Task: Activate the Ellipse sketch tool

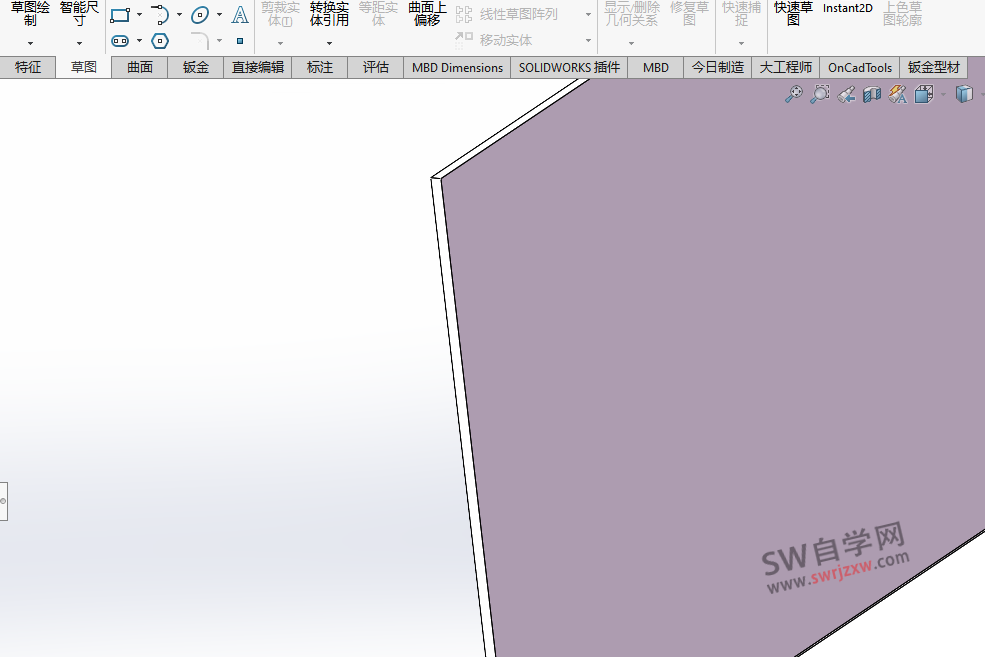Action: (200, 15)
